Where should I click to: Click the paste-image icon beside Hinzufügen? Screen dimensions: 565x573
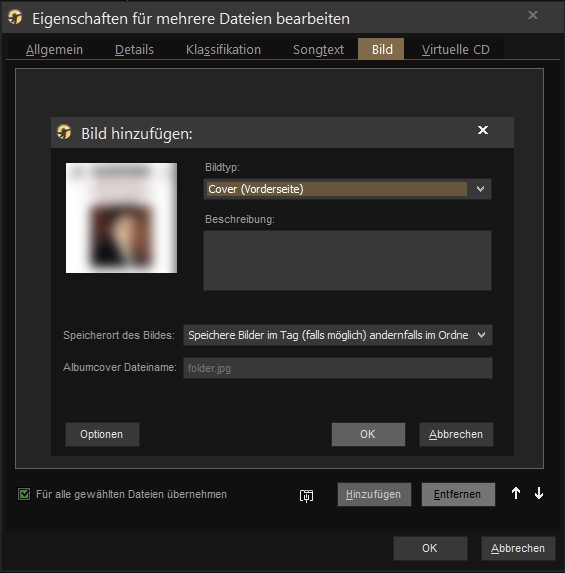click(x=306, y=495)
